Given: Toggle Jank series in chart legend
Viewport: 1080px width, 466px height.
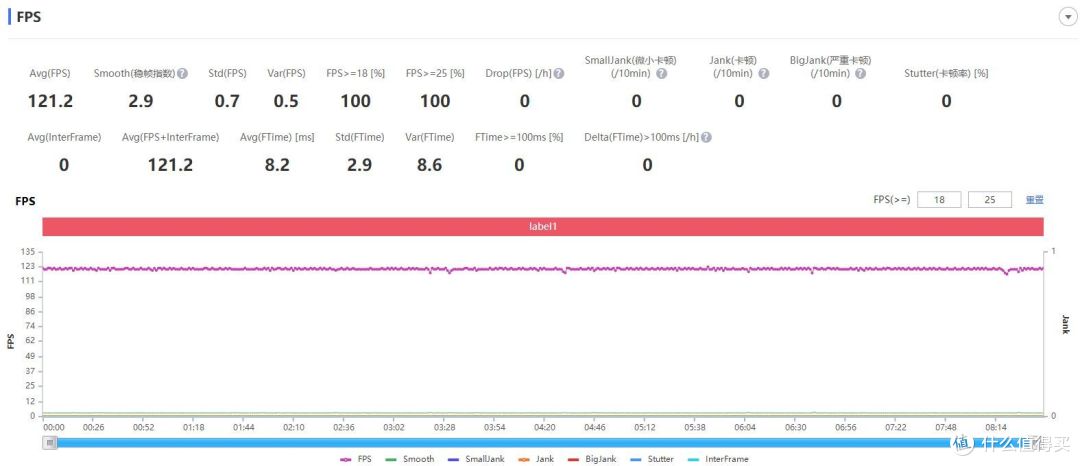Looking at the screenshot, I should (535, 459).
